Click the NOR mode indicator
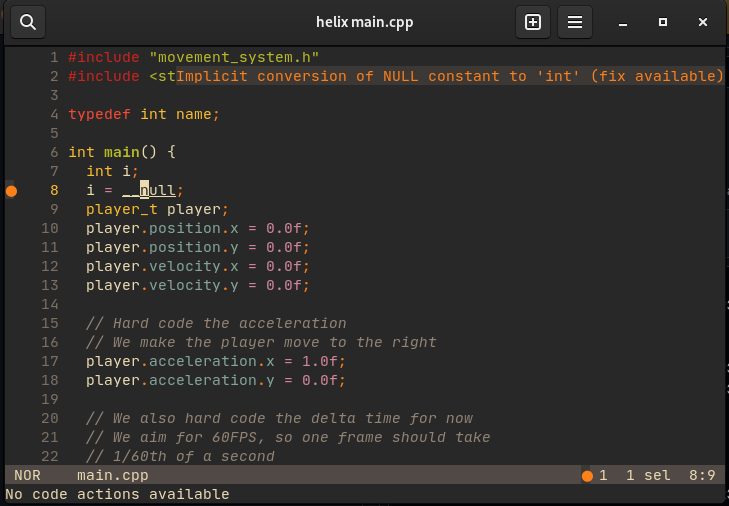 click(x=27, y=475)
